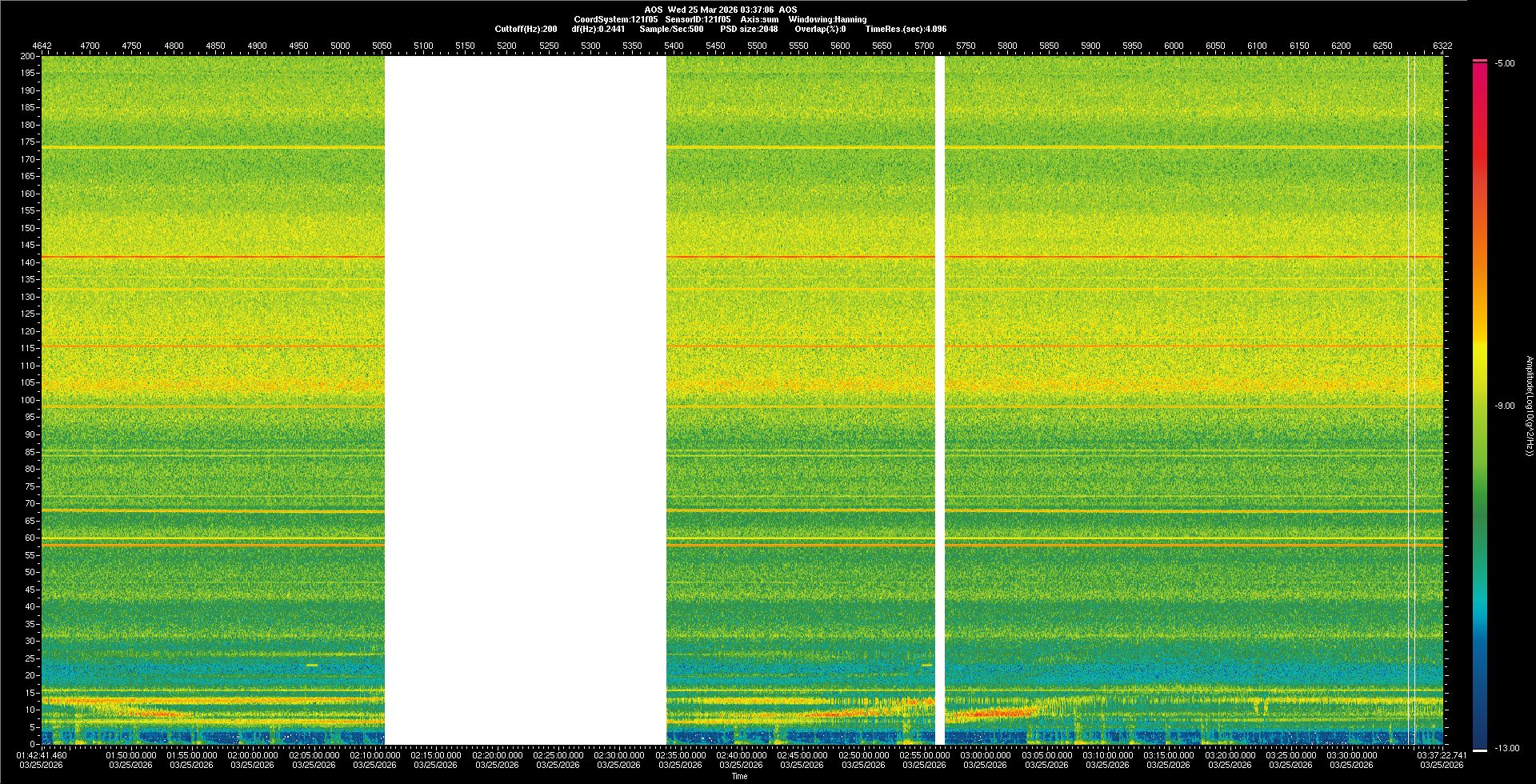Click the Time label below the x-axis
This screenshot has width=1536, height=784.
point(739,776)
